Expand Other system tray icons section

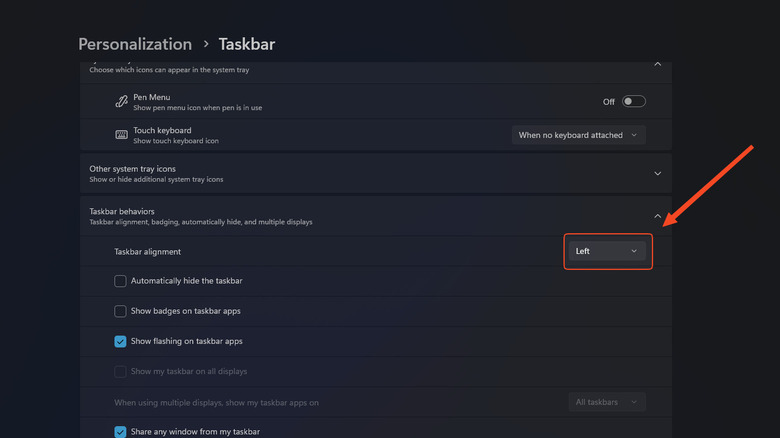(x=657, y=173)
